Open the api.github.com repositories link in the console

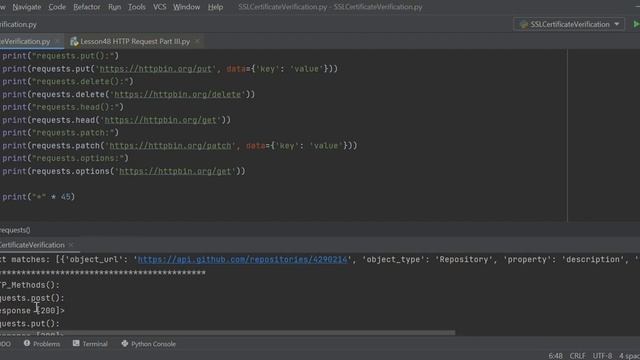pos(242,260)
